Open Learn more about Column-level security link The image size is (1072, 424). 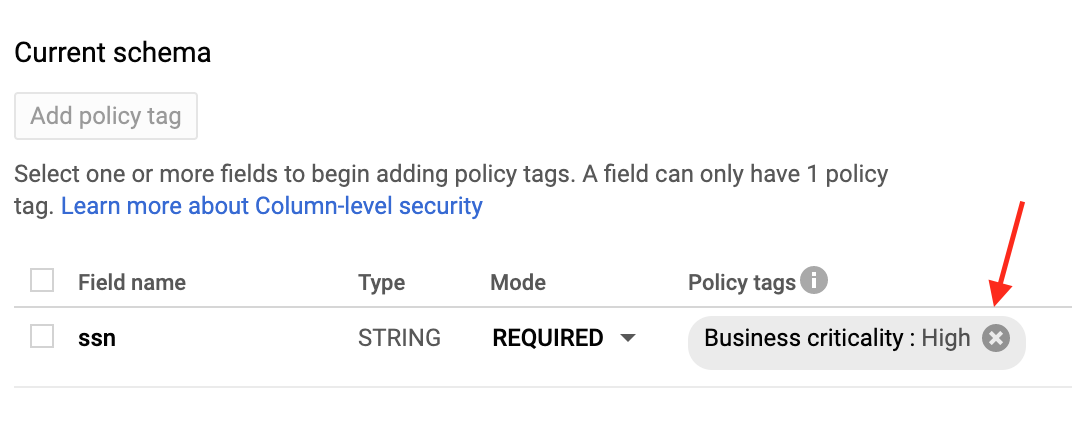tap(272, 207)
